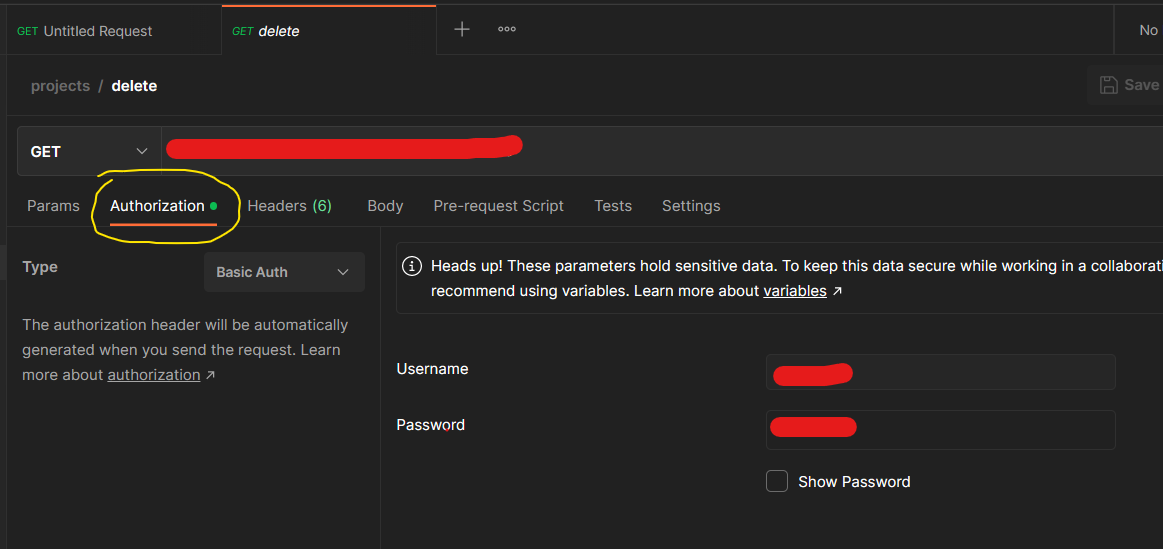The height and width of the screenshot is (549, 1163).
Task: Click the Heads up info icon
Action: 411,266
